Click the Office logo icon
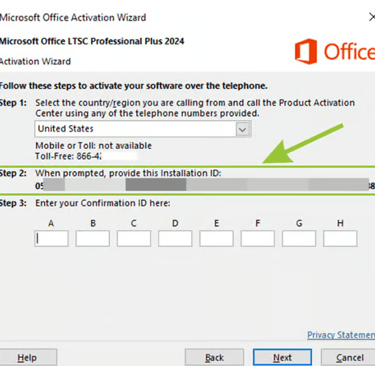This screenshot has height=366, width=375. point(306,51)
